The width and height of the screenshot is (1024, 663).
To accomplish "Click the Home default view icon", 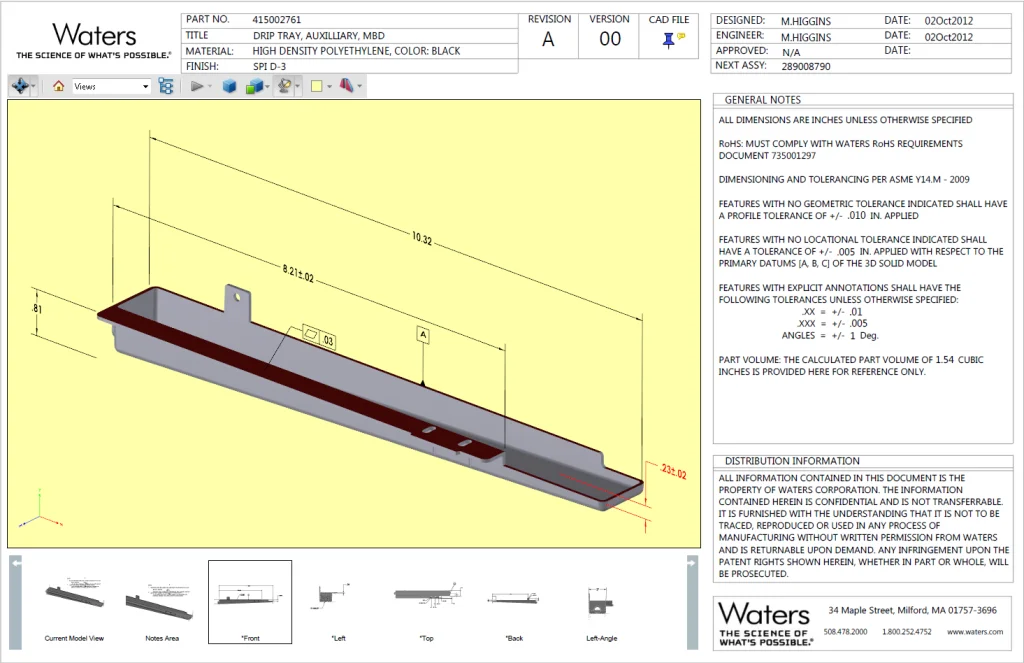I will point(58,87).
